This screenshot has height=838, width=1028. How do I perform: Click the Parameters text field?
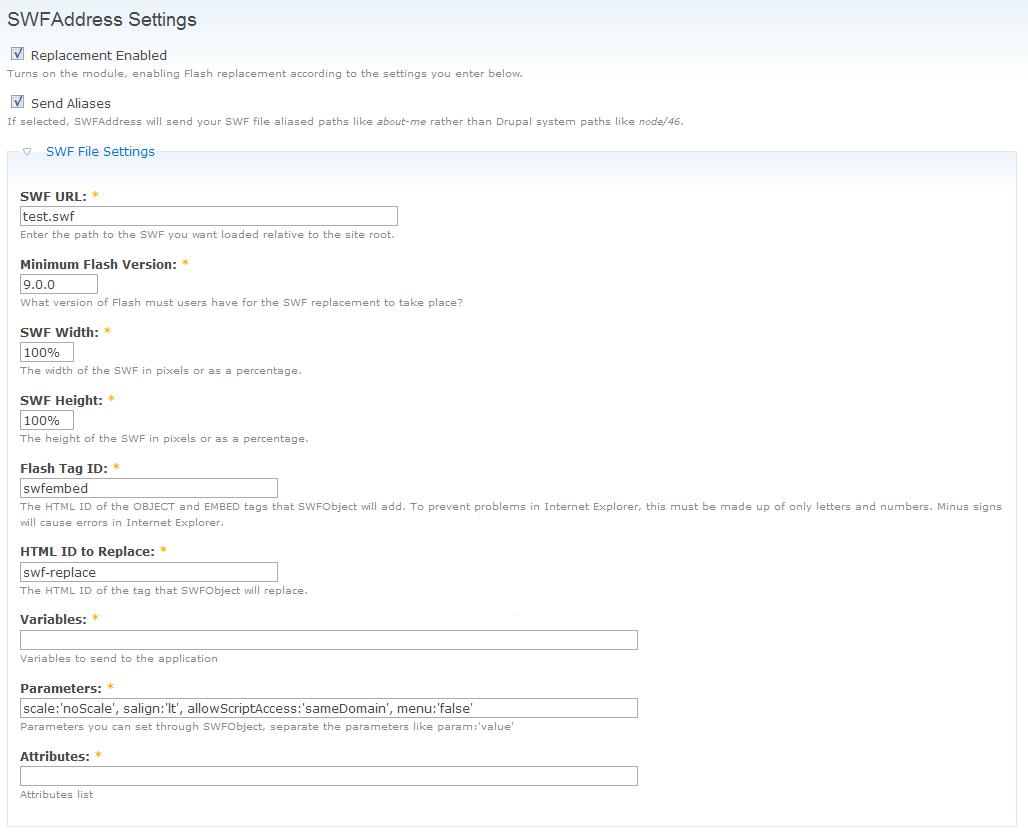pyautogui.click(x=328, y=708)
